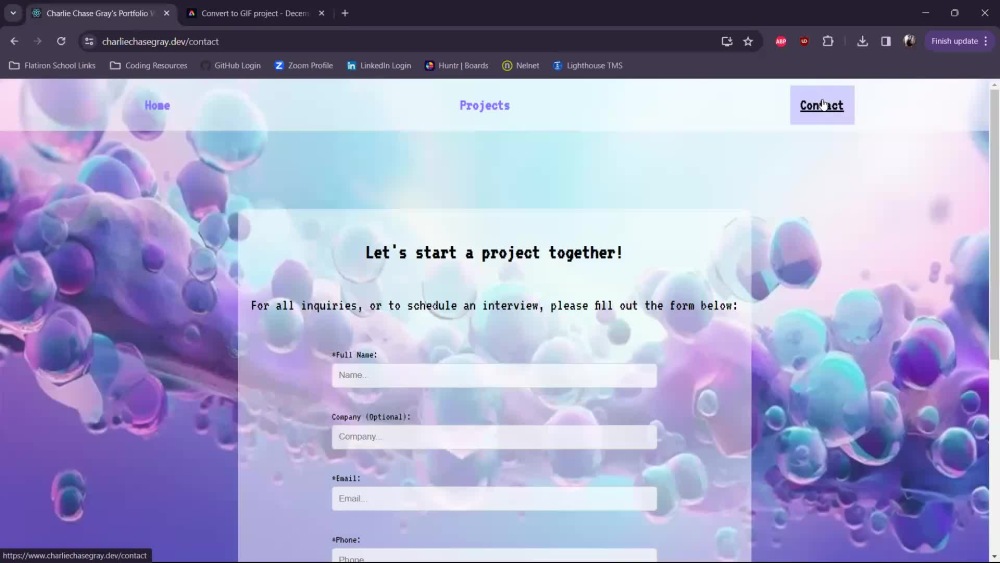Open the Chrome three-dot menu

986,41
